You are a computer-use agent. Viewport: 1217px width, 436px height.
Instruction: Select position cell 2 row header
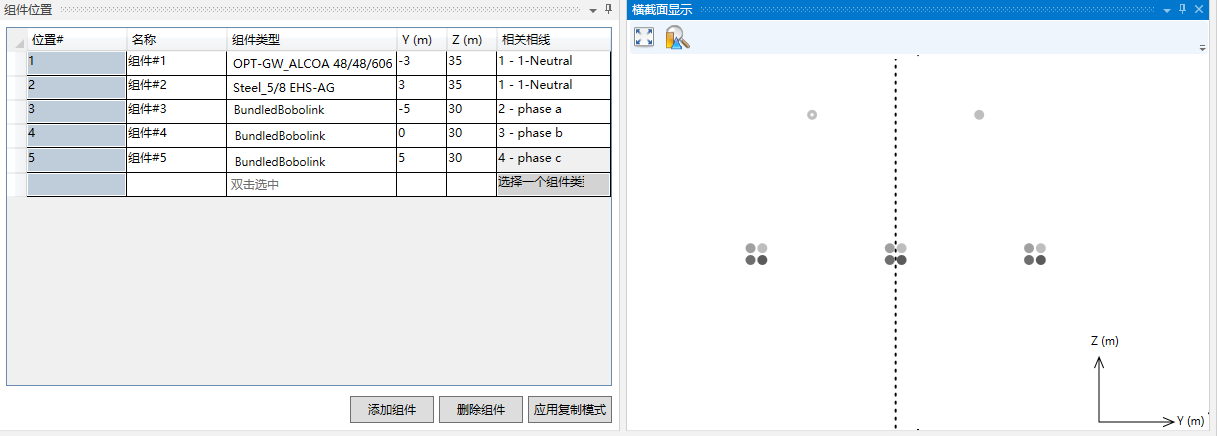[77, 87]
